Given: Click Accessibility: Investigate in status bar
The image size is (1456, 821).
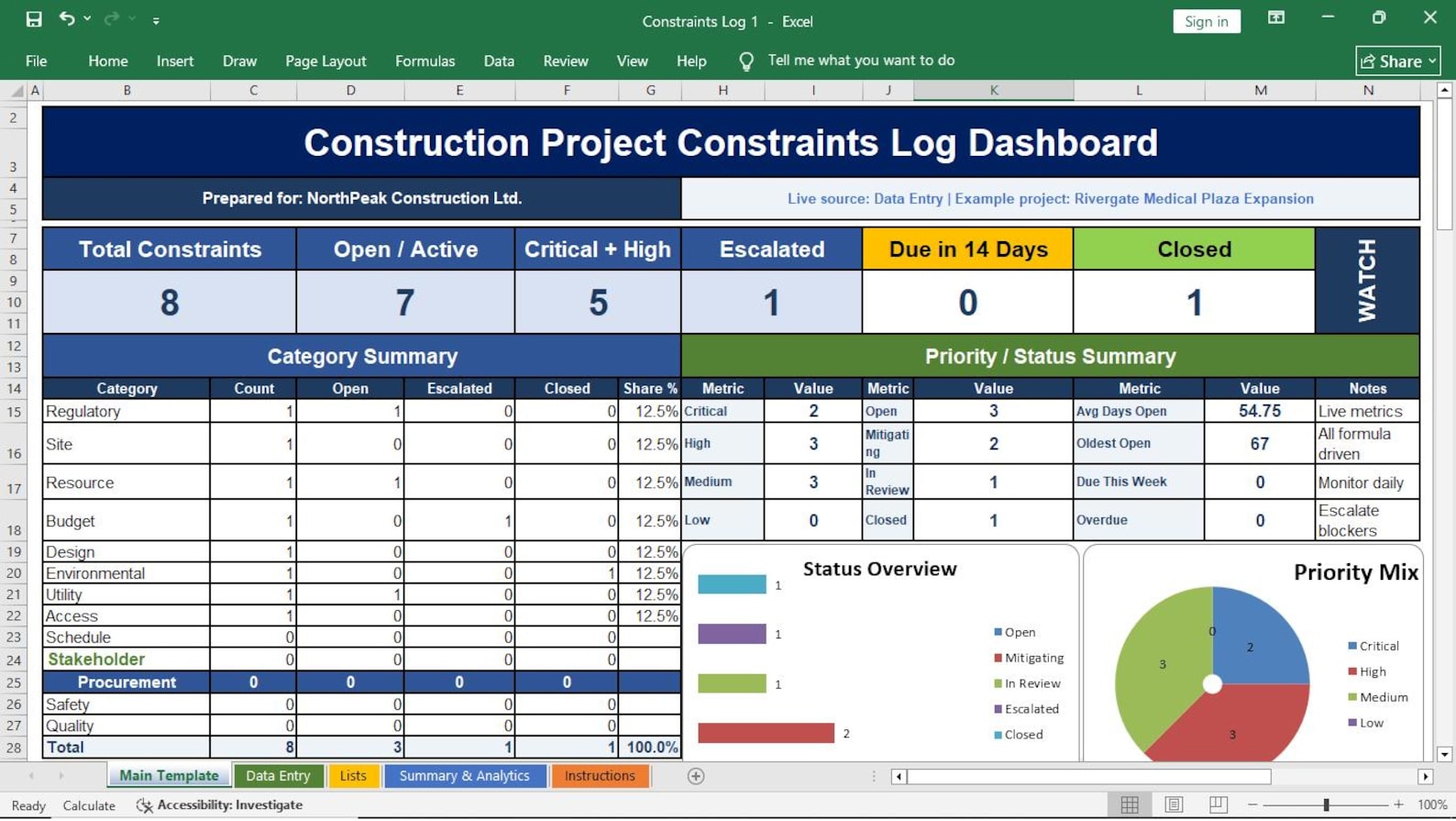Looking at the screenshot, I should 220,805.
